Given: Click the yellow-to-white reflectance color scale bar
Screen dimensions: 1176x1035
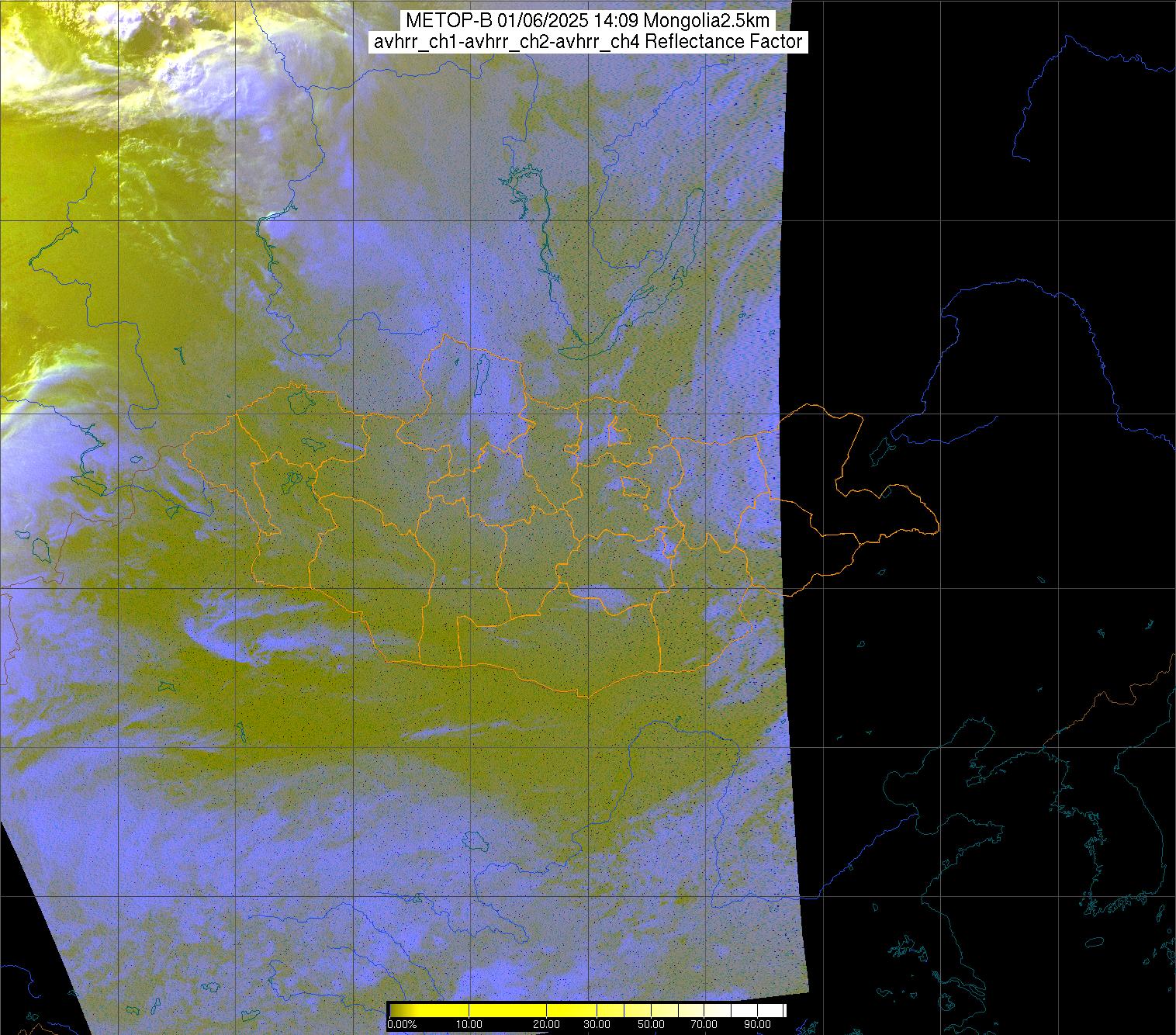Looking at the screenshot, I should [x=586, y=1010].
